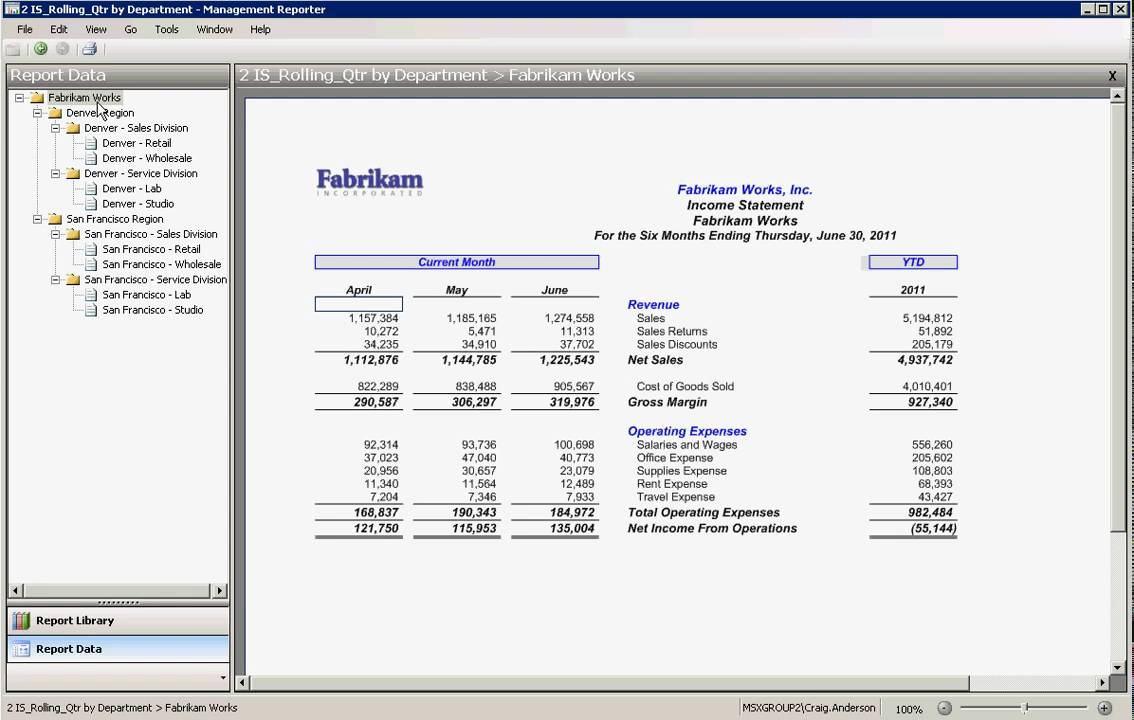Click the Denver - Retail document icon

coord(91,143)
